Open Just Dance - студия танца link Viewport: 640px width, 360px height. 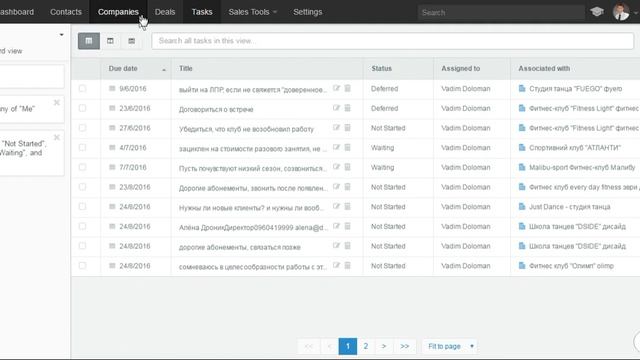click(x=570, y=207)
